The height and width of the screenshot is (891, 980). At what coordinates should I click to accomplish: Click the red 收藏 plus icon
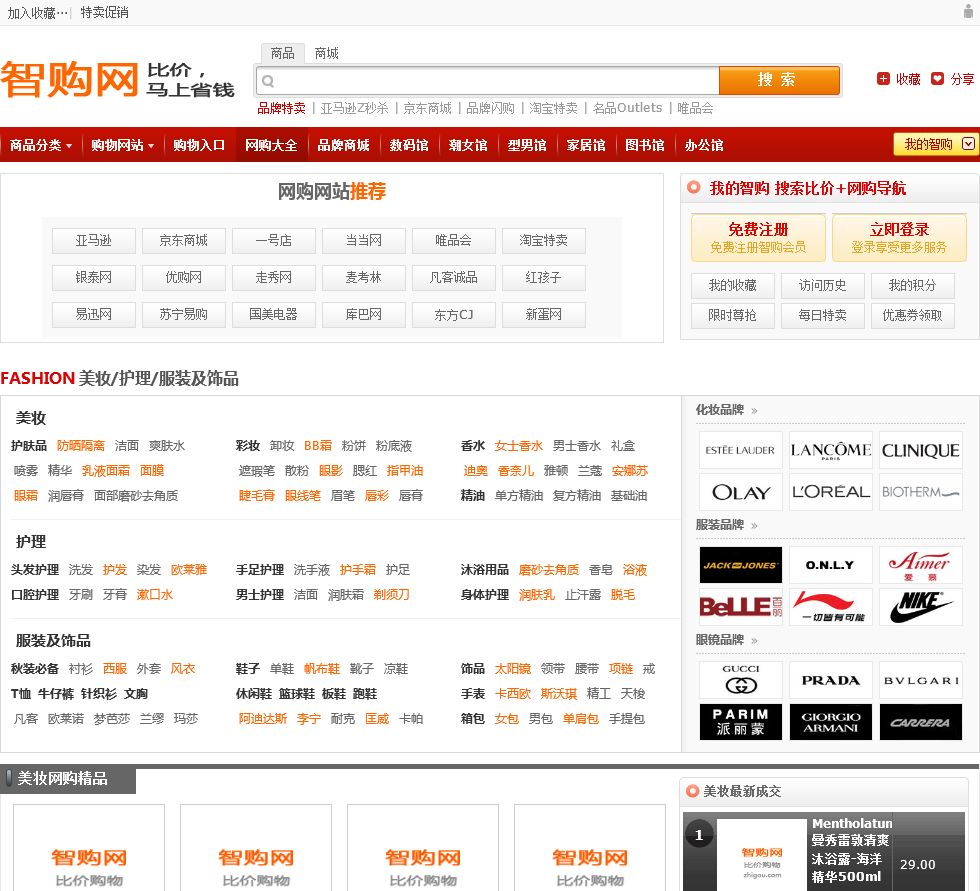click(883, 79)
